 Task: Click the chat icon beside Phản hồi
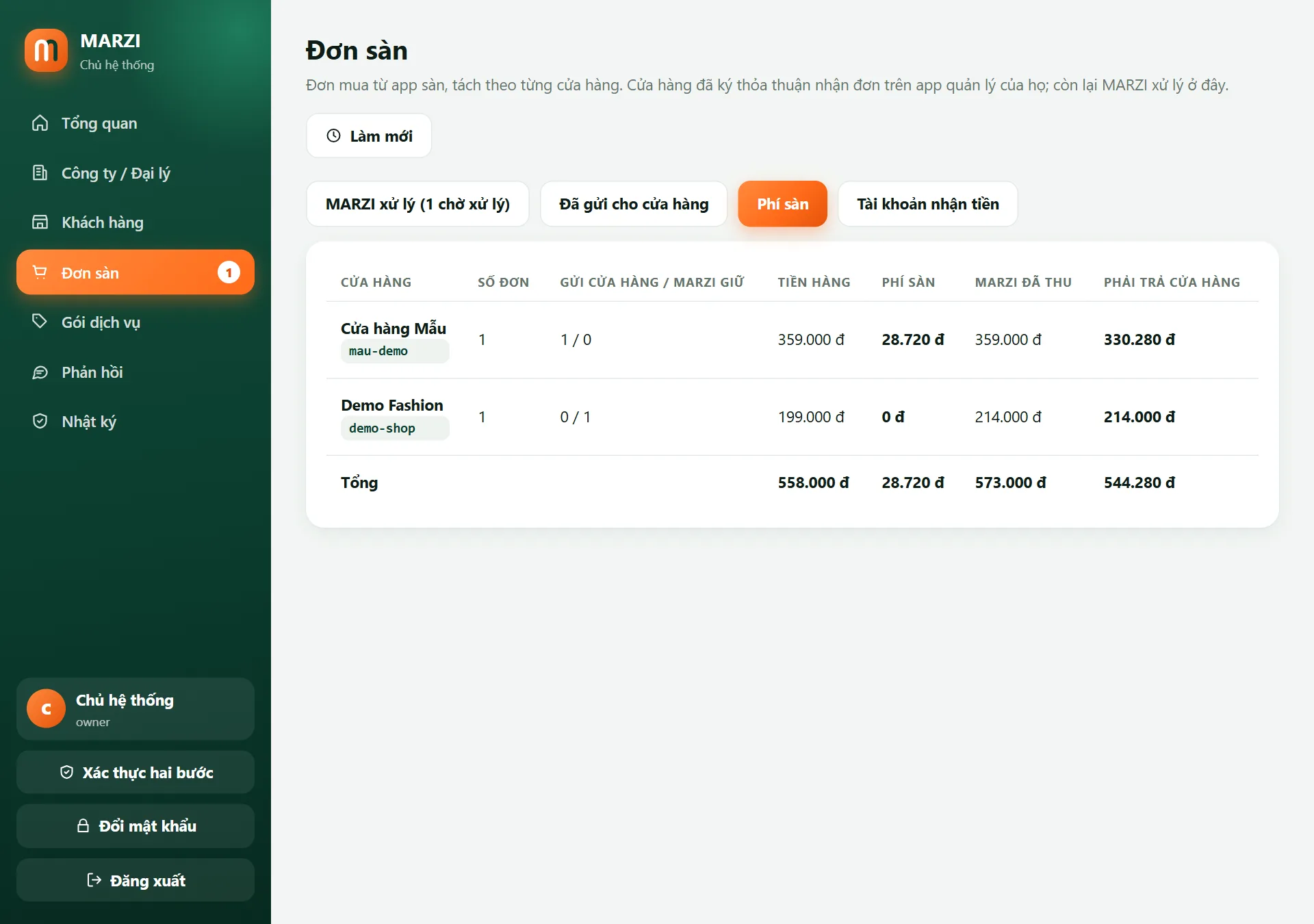click(40, 372)
